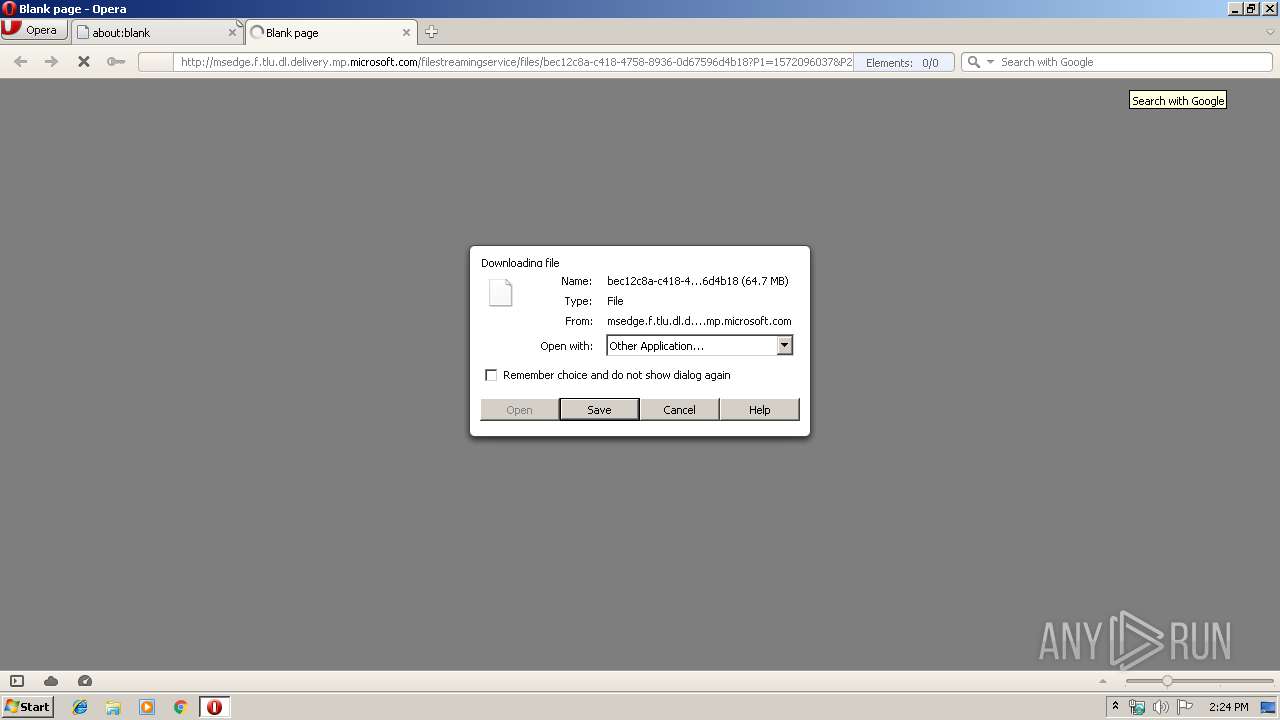
Task: Go forward with the Forward arrow
Action: click(52, 62)
